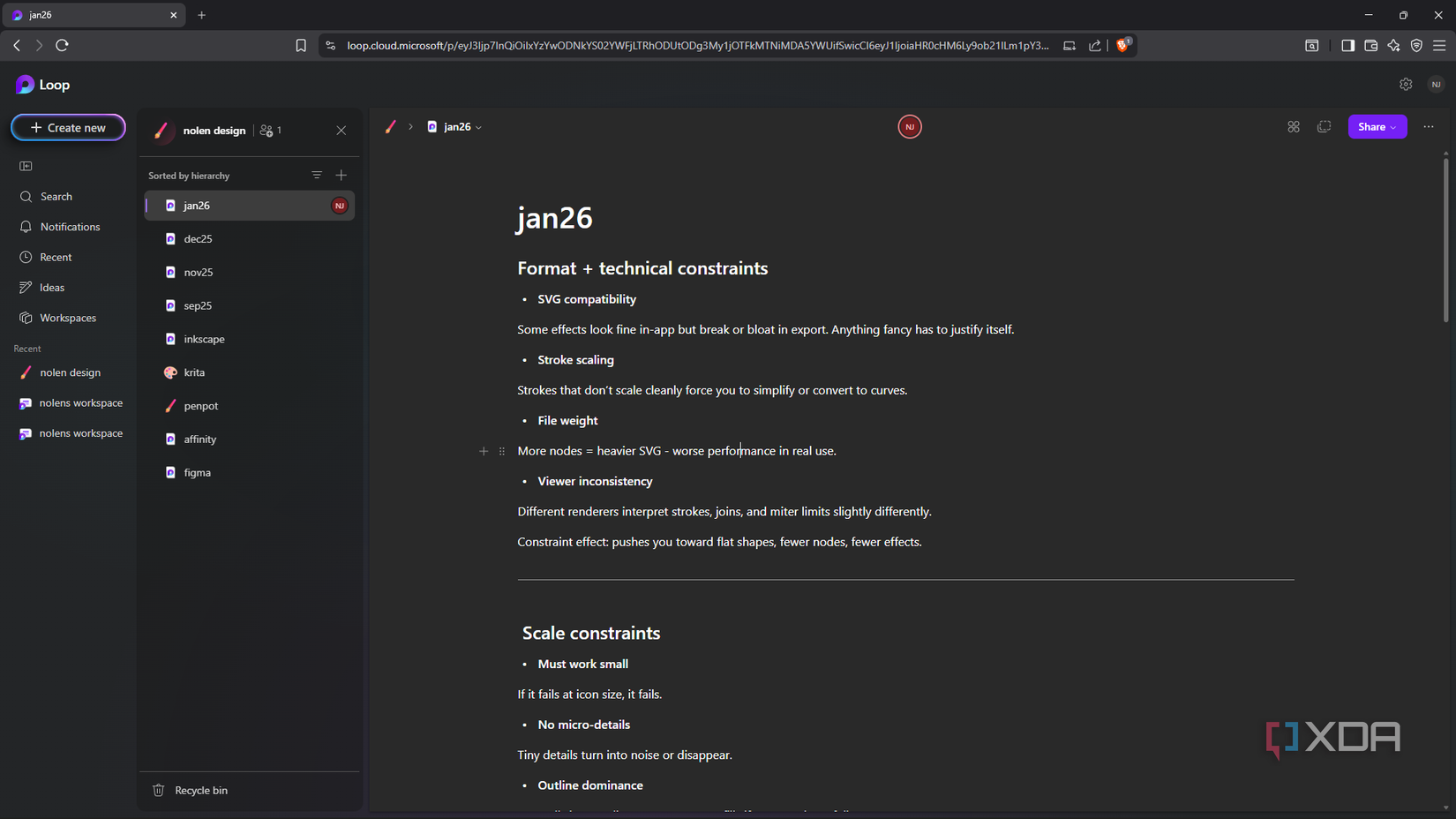Screen dimensions: 1456x819
Task: Expand the jan26 page title dropdown
Action: tap(479, 127)
